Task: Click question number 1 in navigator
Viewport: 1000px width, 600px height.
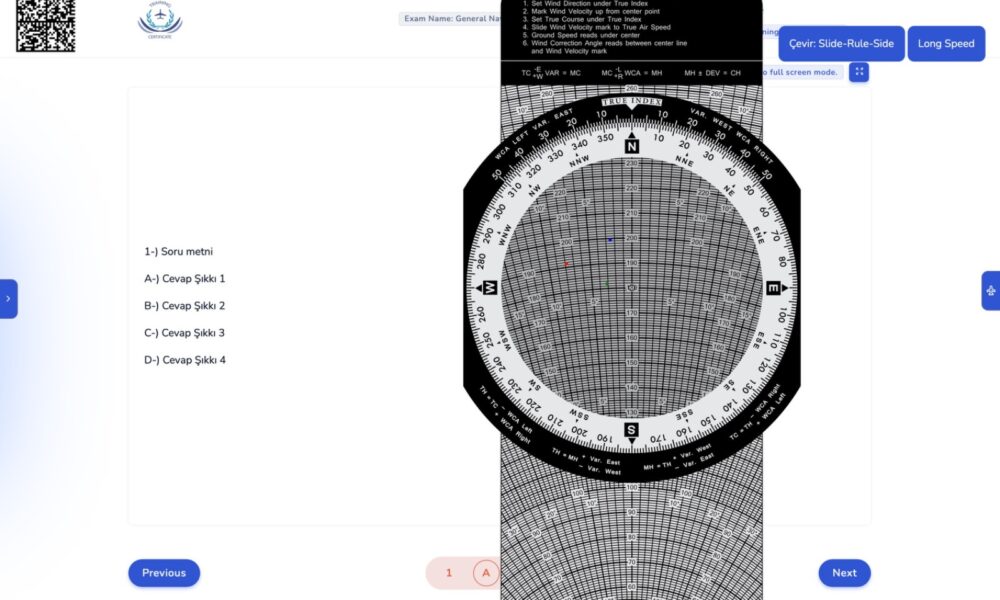Action: click(x=449, y=573)
